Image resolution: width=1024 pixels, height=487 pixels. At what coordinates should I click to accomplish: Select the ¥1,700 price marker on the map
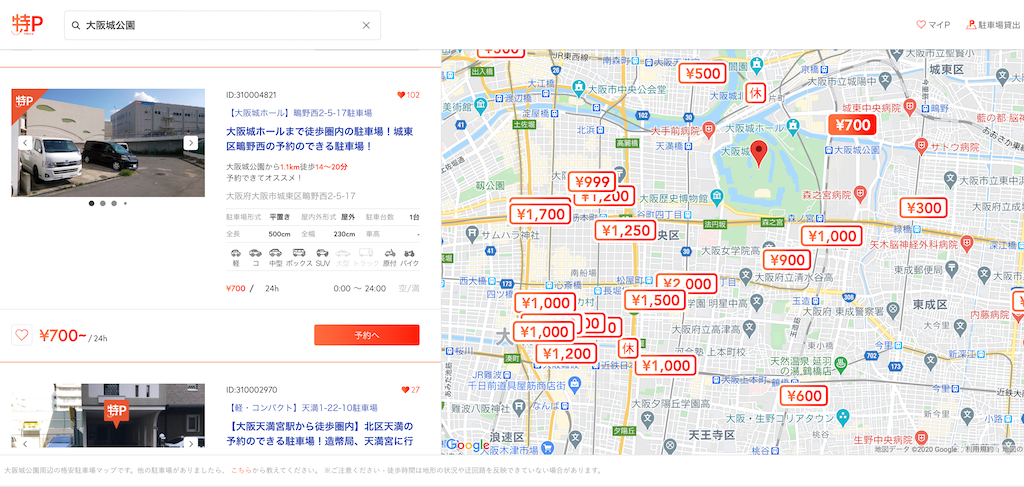540,213
